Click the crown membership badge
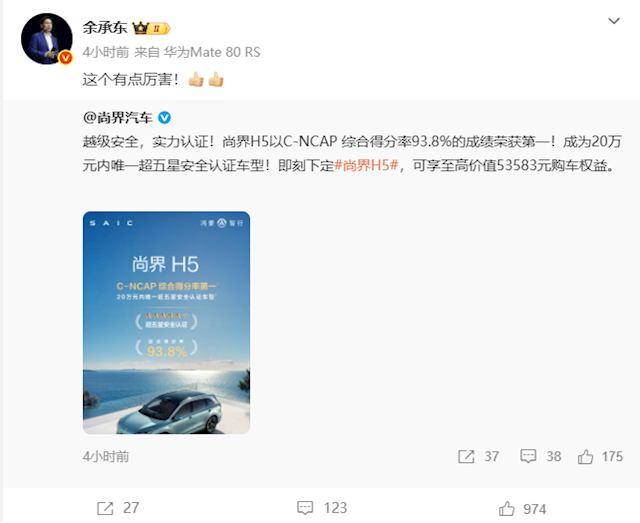The image size is (640, 523). (151, 28)
